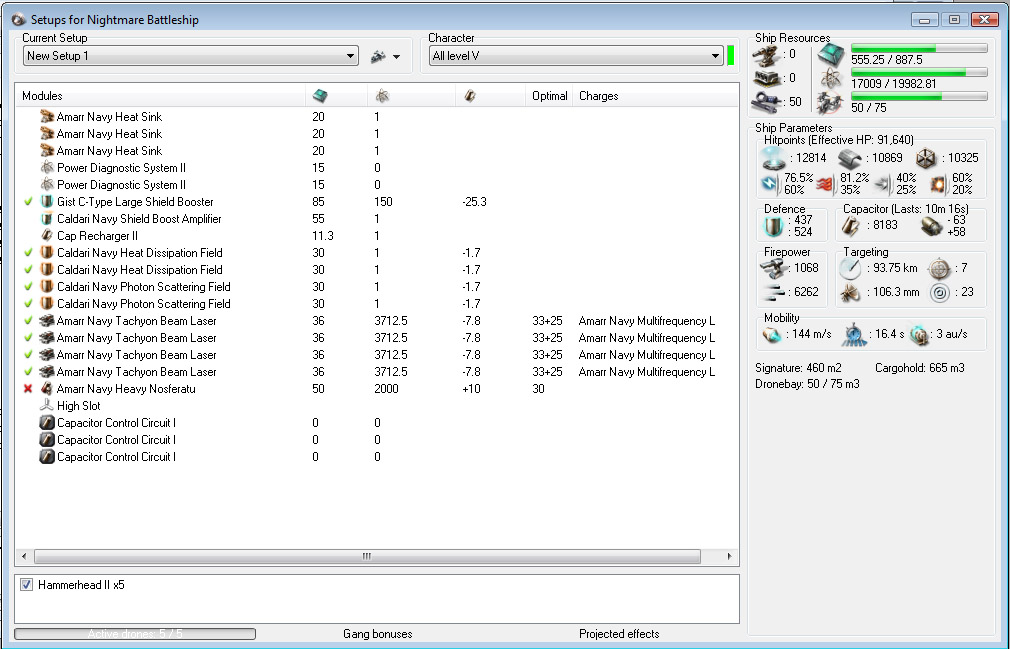Click the structure hitpoints icon
Image resolution: width=1010 pixels, height=649 pixels.
(927, 158)
